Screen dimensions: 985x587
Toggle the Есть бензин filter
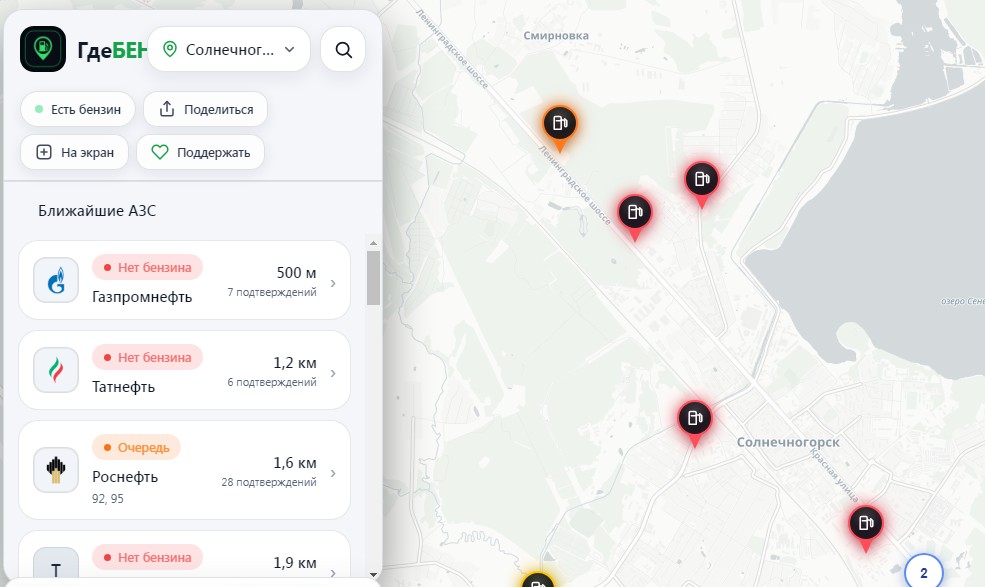point(78,109)
